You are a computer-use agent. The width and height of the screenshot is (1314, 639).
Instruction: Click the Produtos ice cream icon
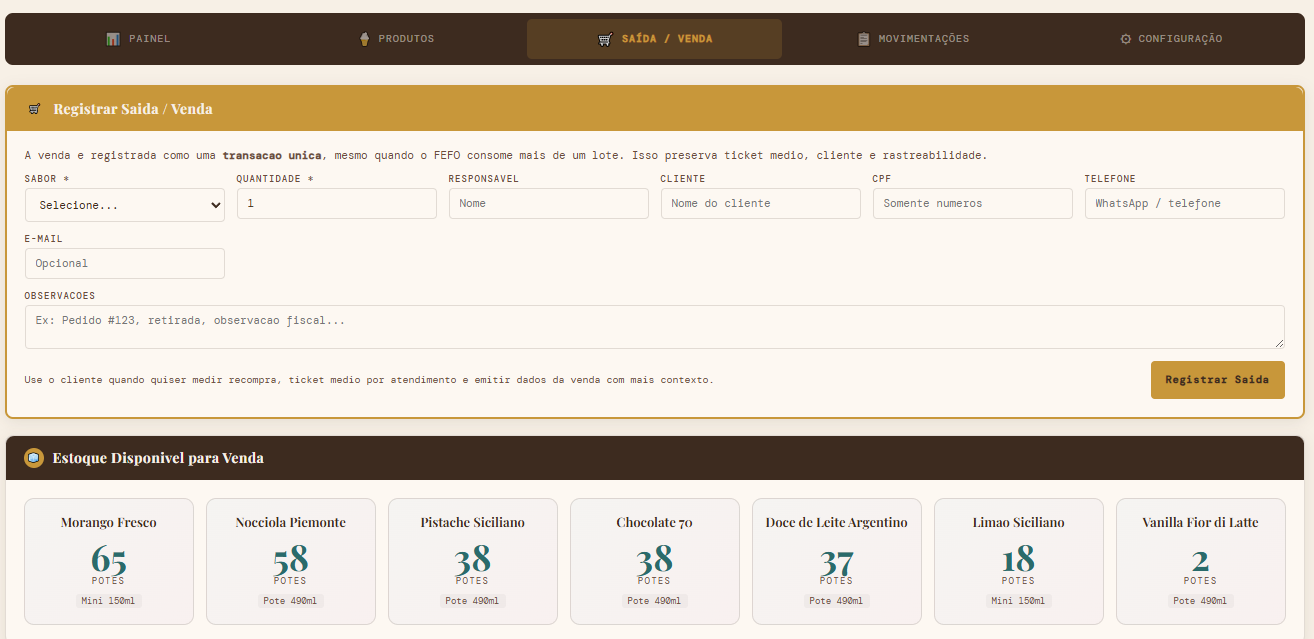[364, 39]
